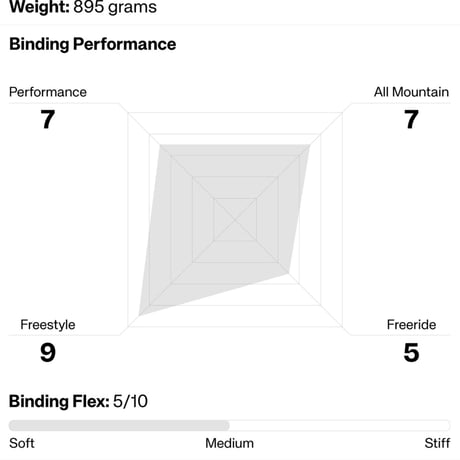This screenshot has width=460, height=460.
Task: Select the Soft flex label
Action: coord(22,443)
